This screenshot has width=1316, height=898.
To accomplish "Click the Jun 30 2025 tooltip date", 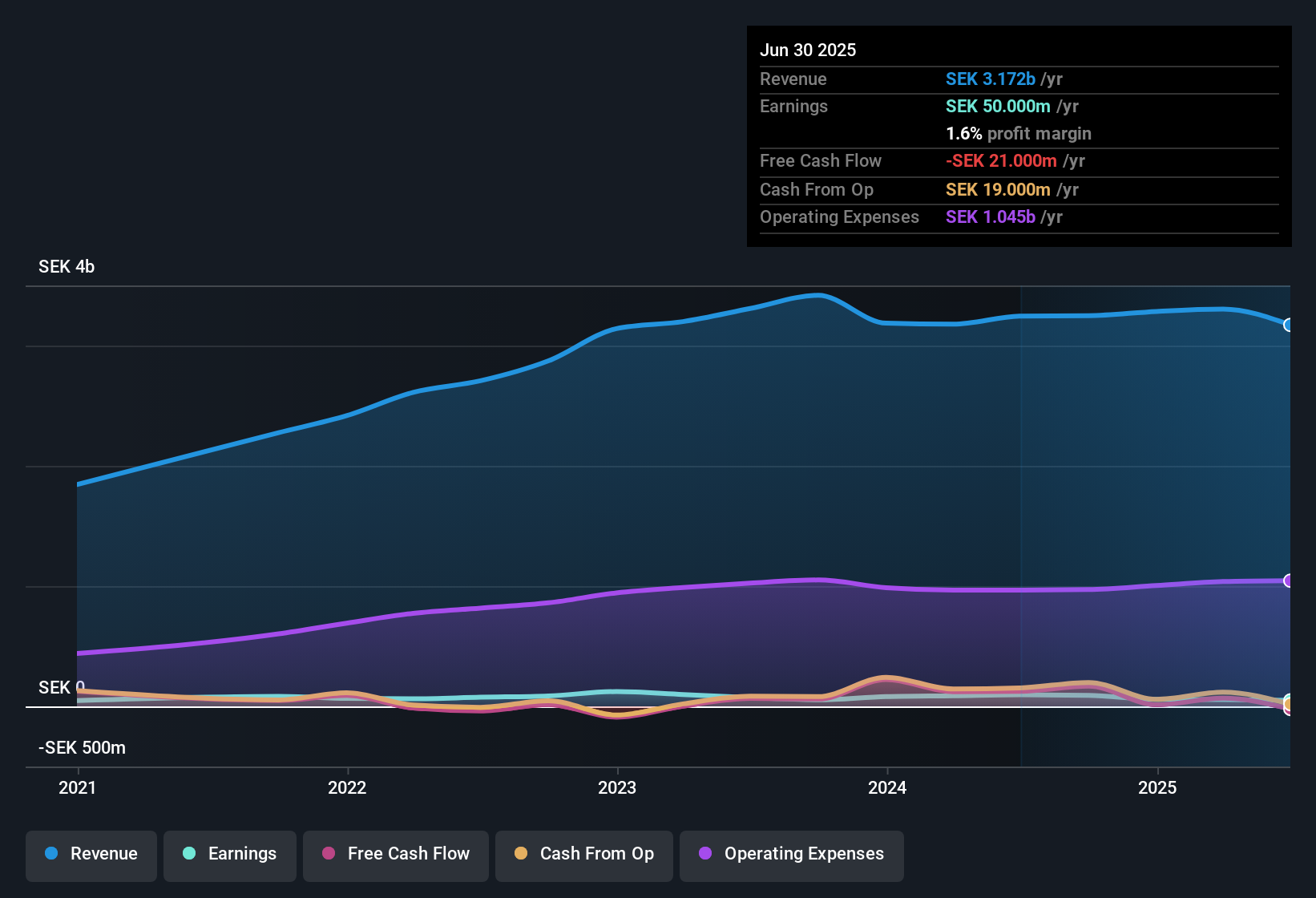I will tap(808, 50).
